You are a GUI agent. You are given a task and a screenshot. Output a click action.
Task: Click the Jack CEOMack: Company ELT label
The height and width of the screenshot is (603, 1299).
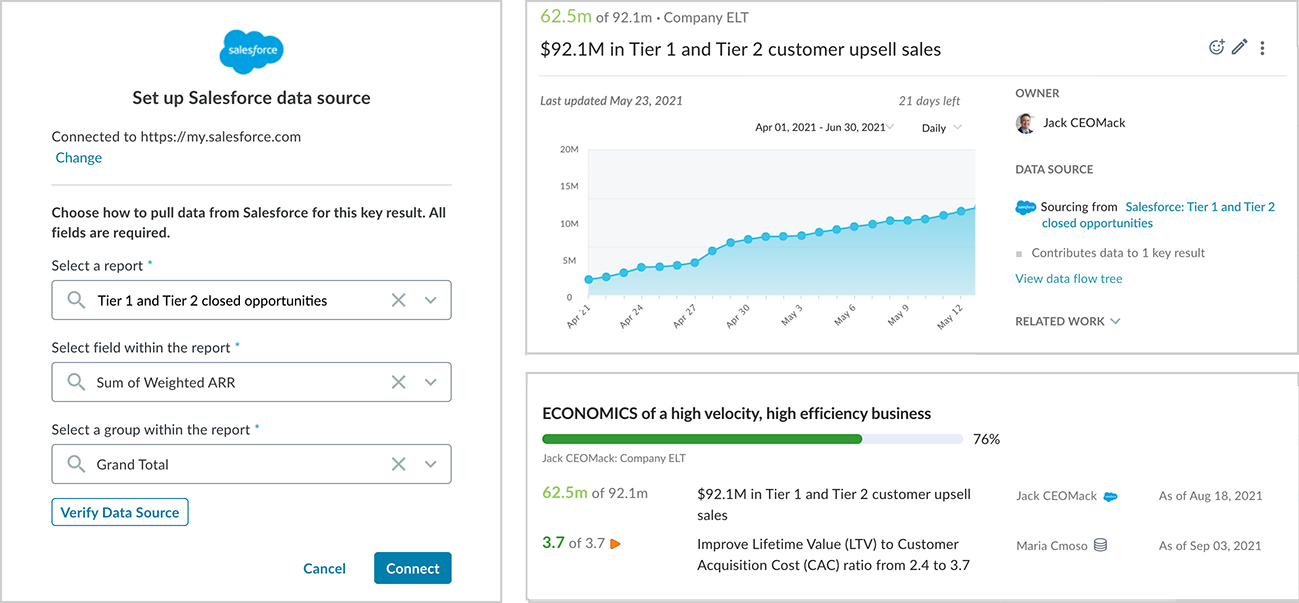tap(614, 459)
